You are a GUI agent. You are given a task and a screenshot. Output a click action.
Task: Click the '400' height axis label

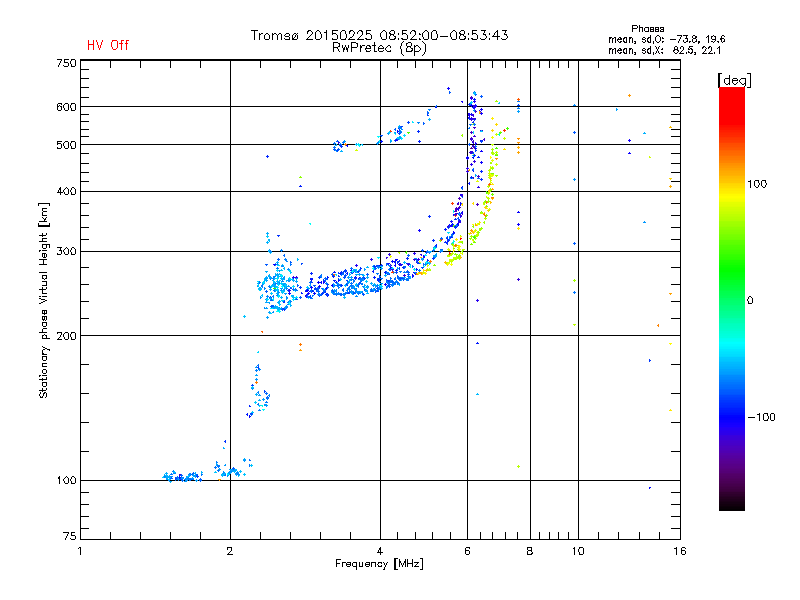(x=67, y=191)
